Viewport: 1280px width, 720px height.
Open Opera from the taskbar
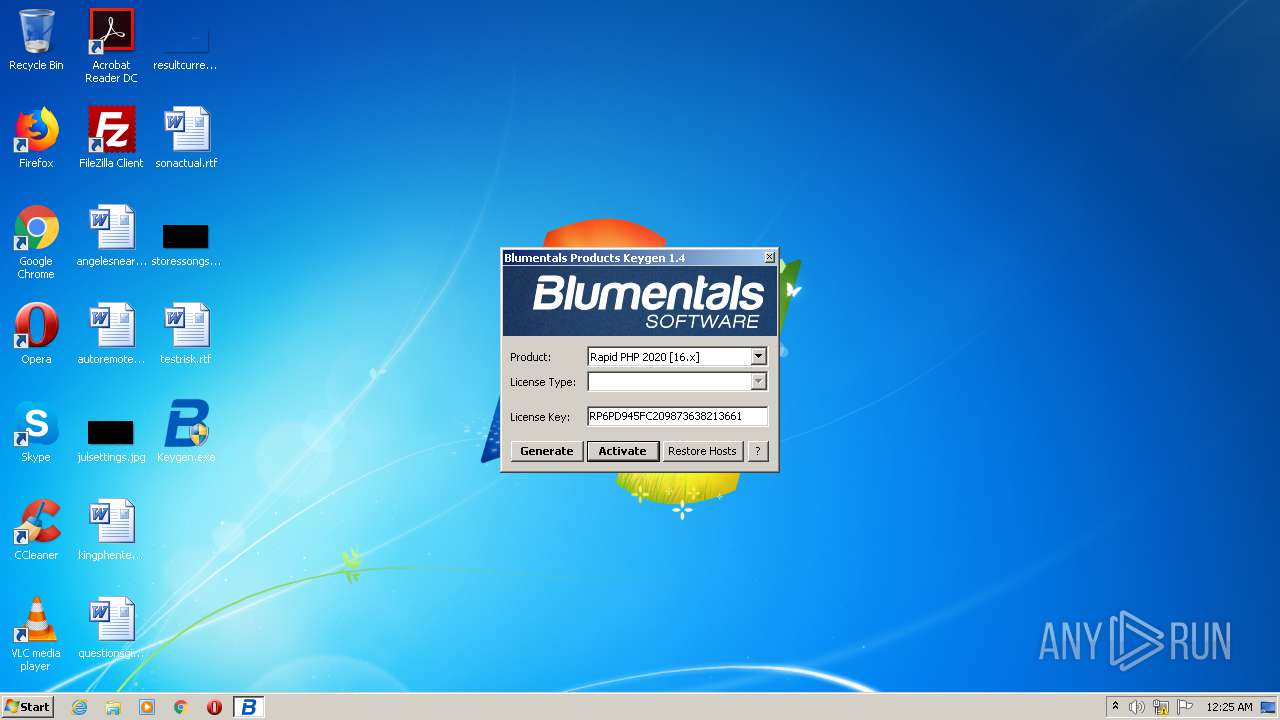tap(214, 707)
